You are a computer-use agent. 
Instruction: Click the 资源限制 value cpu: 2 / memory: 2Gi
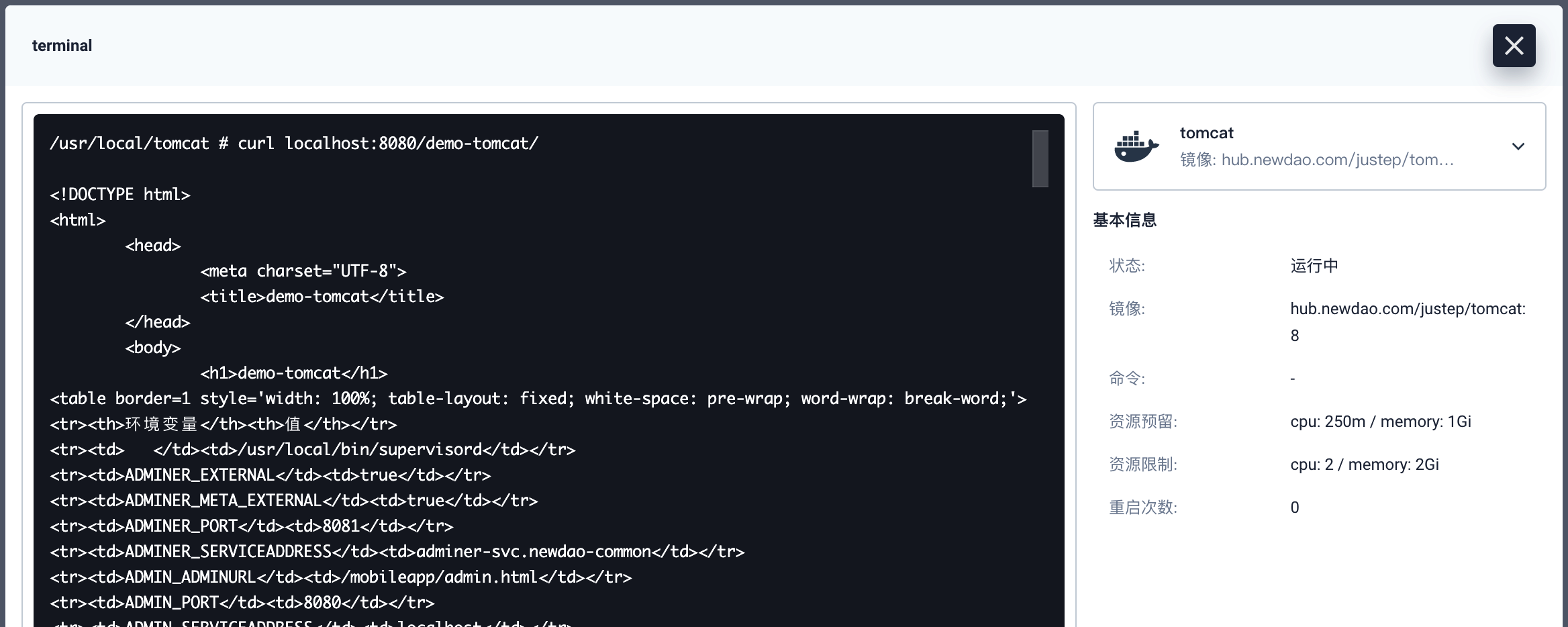tap(1365, 465)
